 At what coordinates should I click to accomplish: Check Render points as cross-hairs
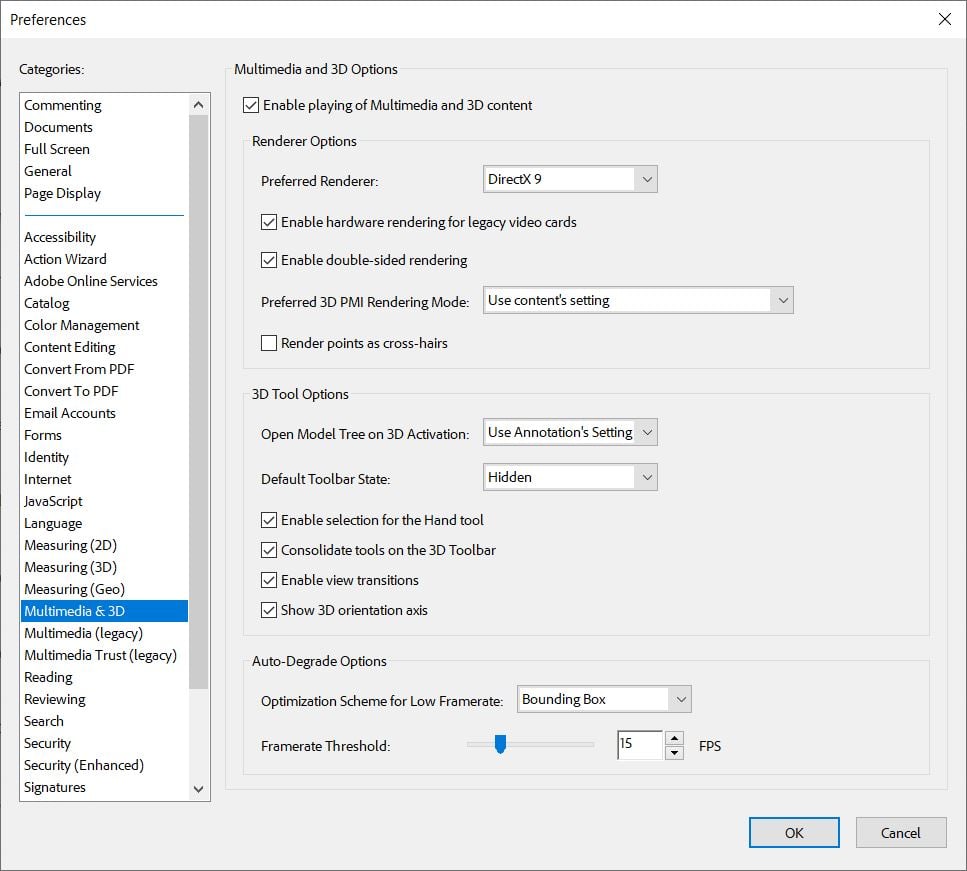pos(269,343)
